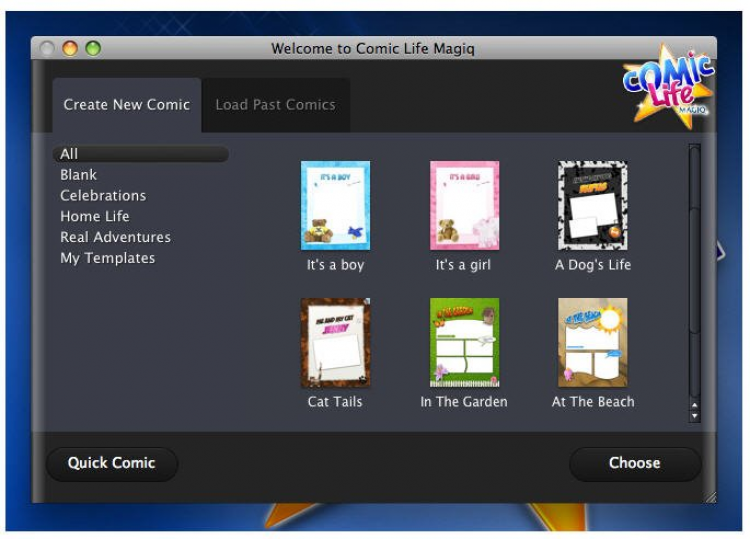Open the Real Adventures category

click(115, 237)
